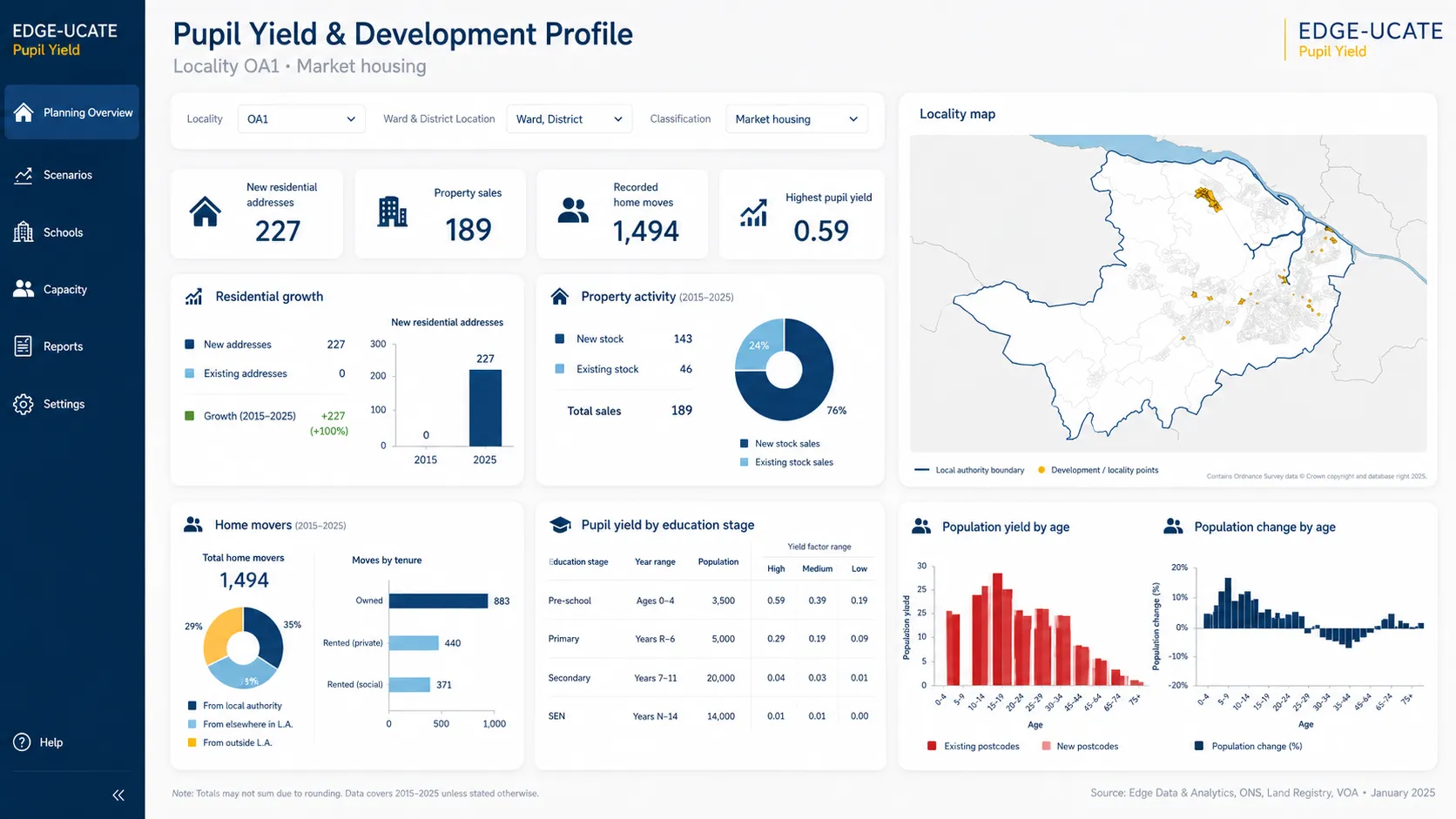This screenshot has height=819, width=1456.
Task: Click the Secondary row label
Action: tap(570, 678)
